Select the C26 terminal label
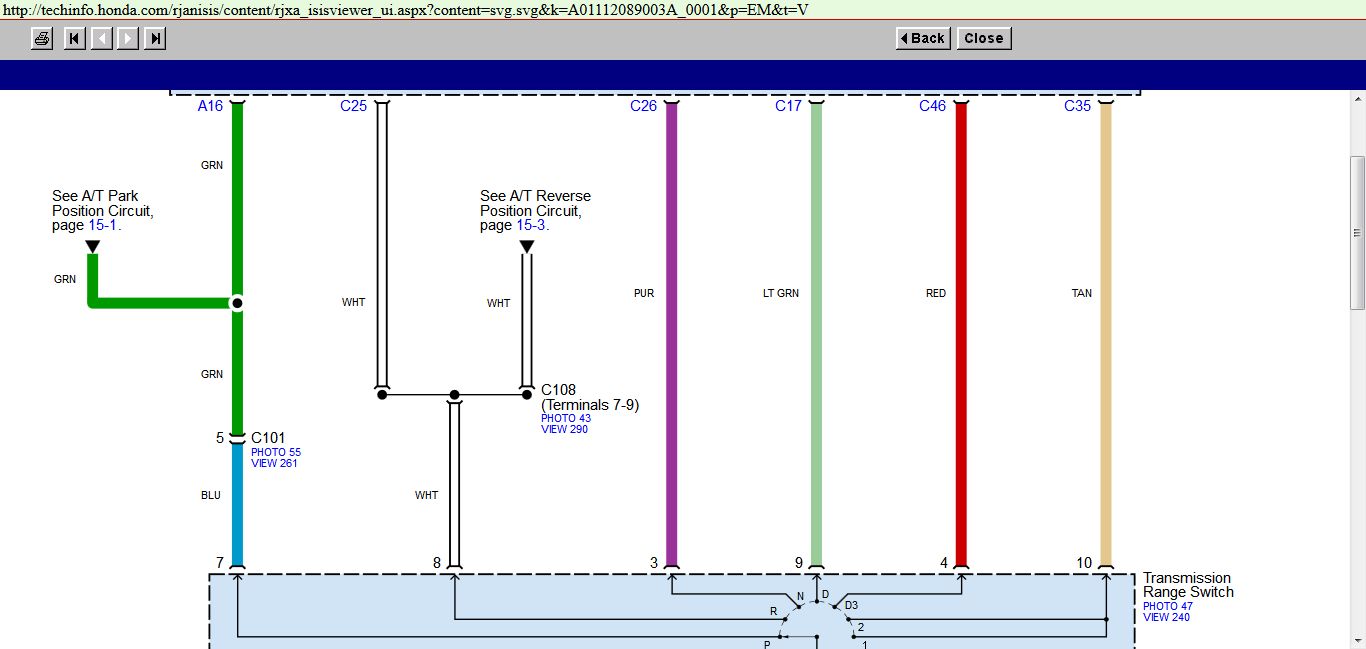1366x649 pixels. (x=643, y=106)
